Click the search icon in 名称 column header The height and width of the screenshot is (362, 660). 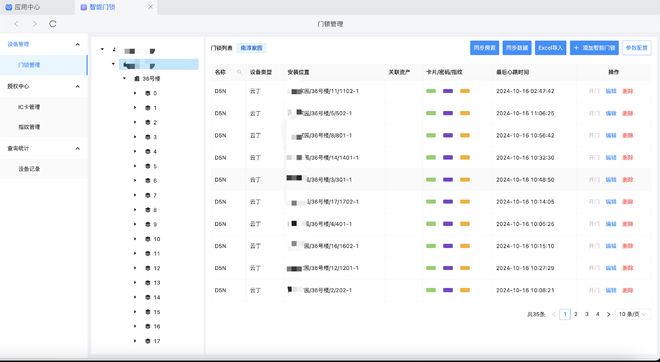pos(240,72)
